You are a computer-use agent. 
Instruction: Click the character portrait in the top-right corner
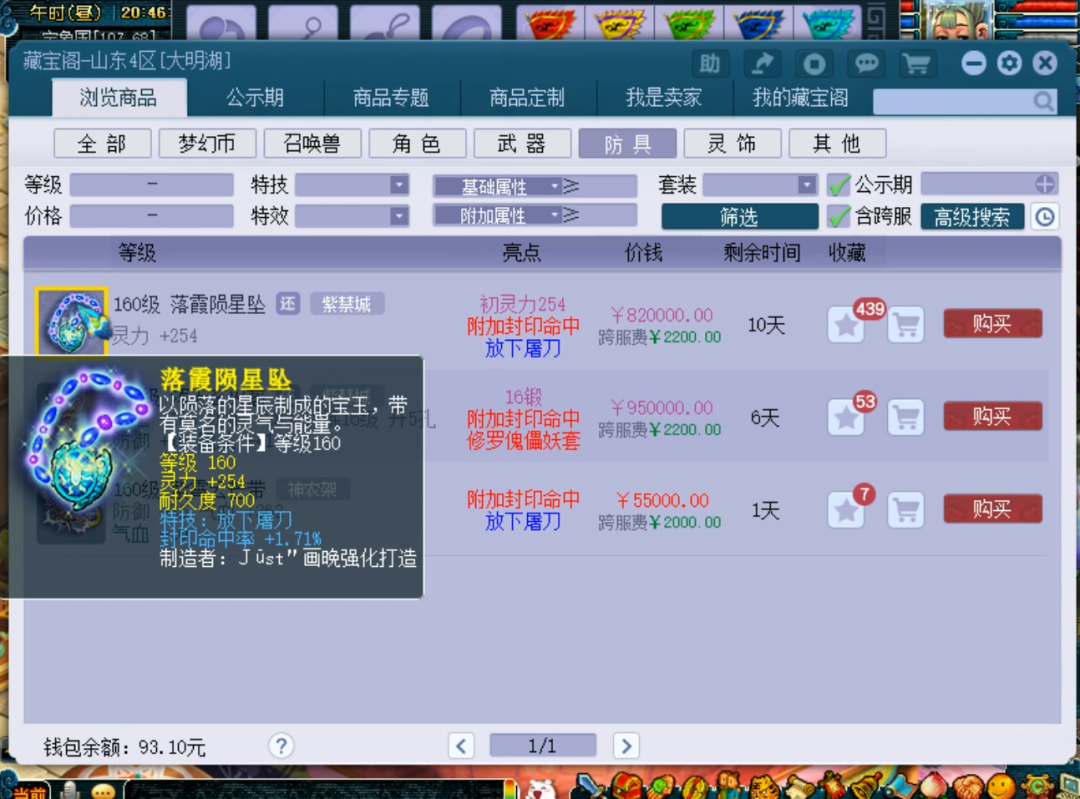pyautogui.click(x=957, y=19)
